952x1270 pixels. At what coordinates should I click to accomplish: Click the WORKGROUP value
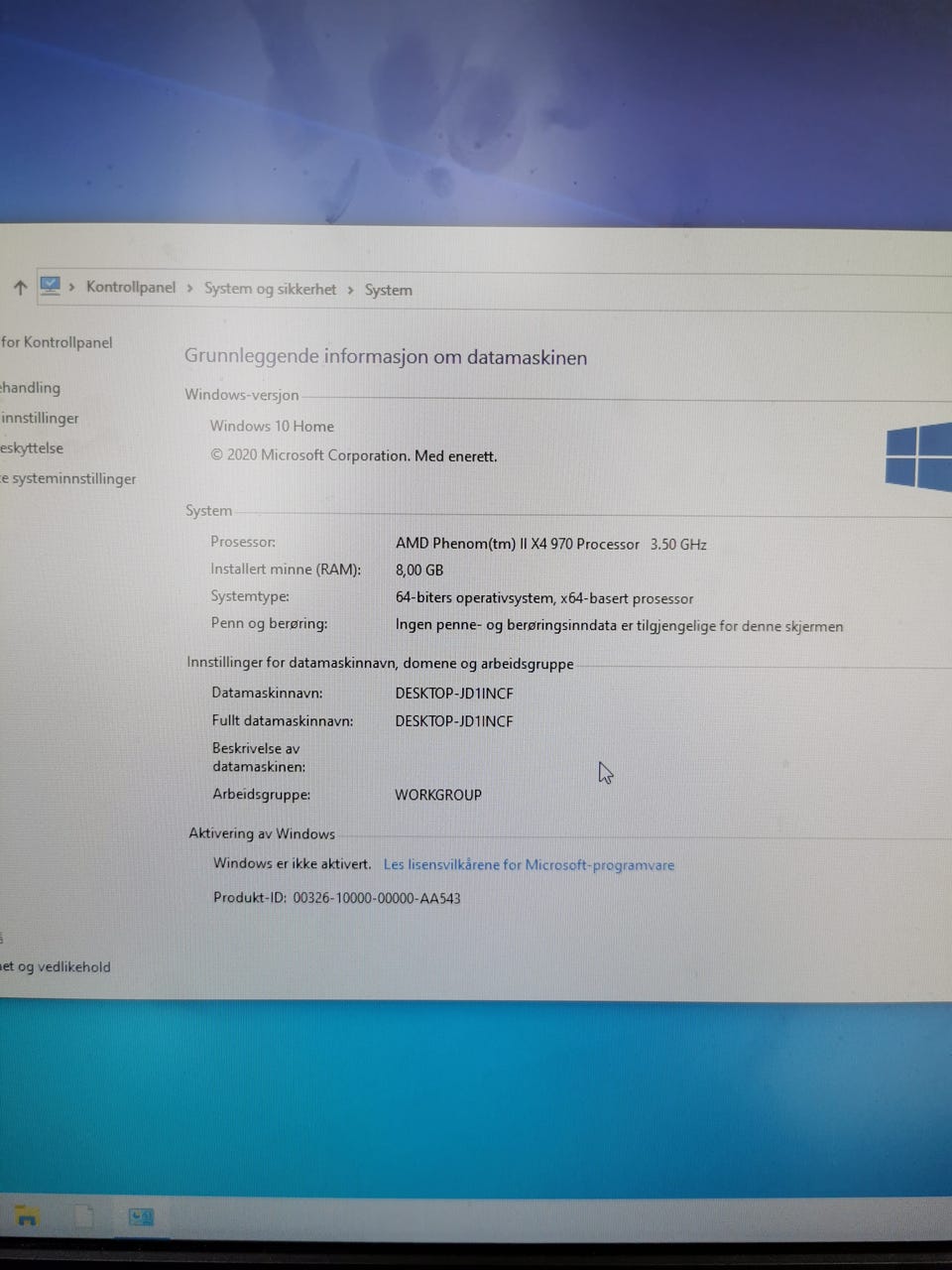pos(438,796)
